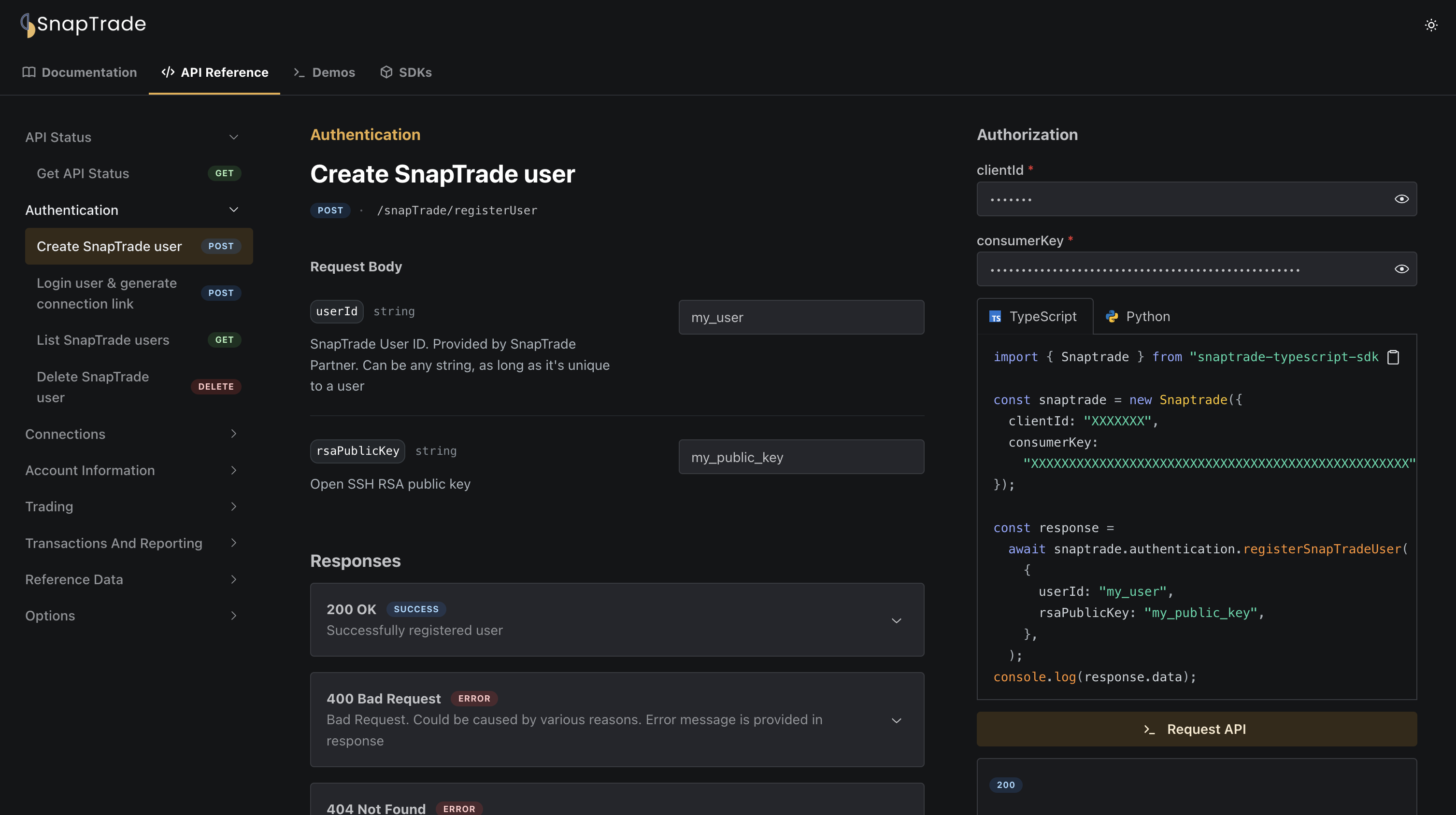Click the SnapTrade flame logo icon
The height and width of the screenshot is (815, 1456).
click(27, 23)
